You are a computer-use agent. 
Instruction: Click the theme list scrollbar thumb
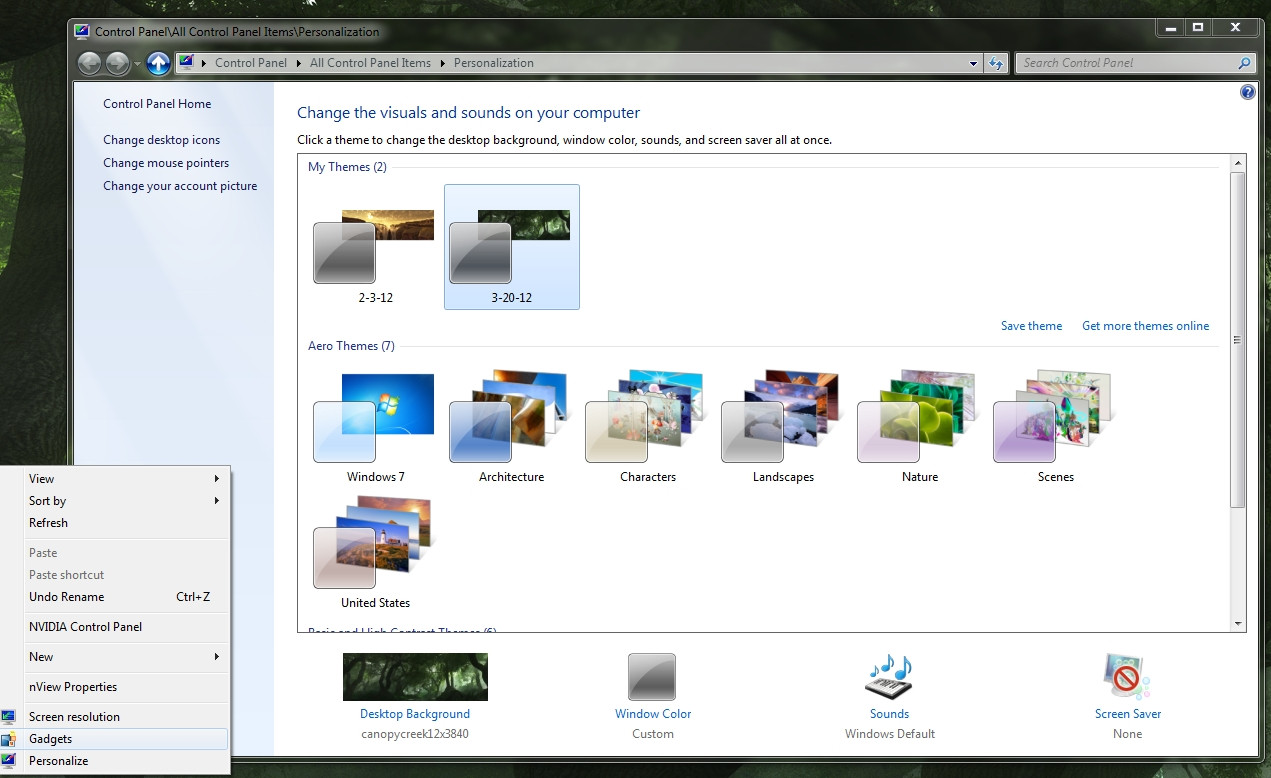(1238, 340)
